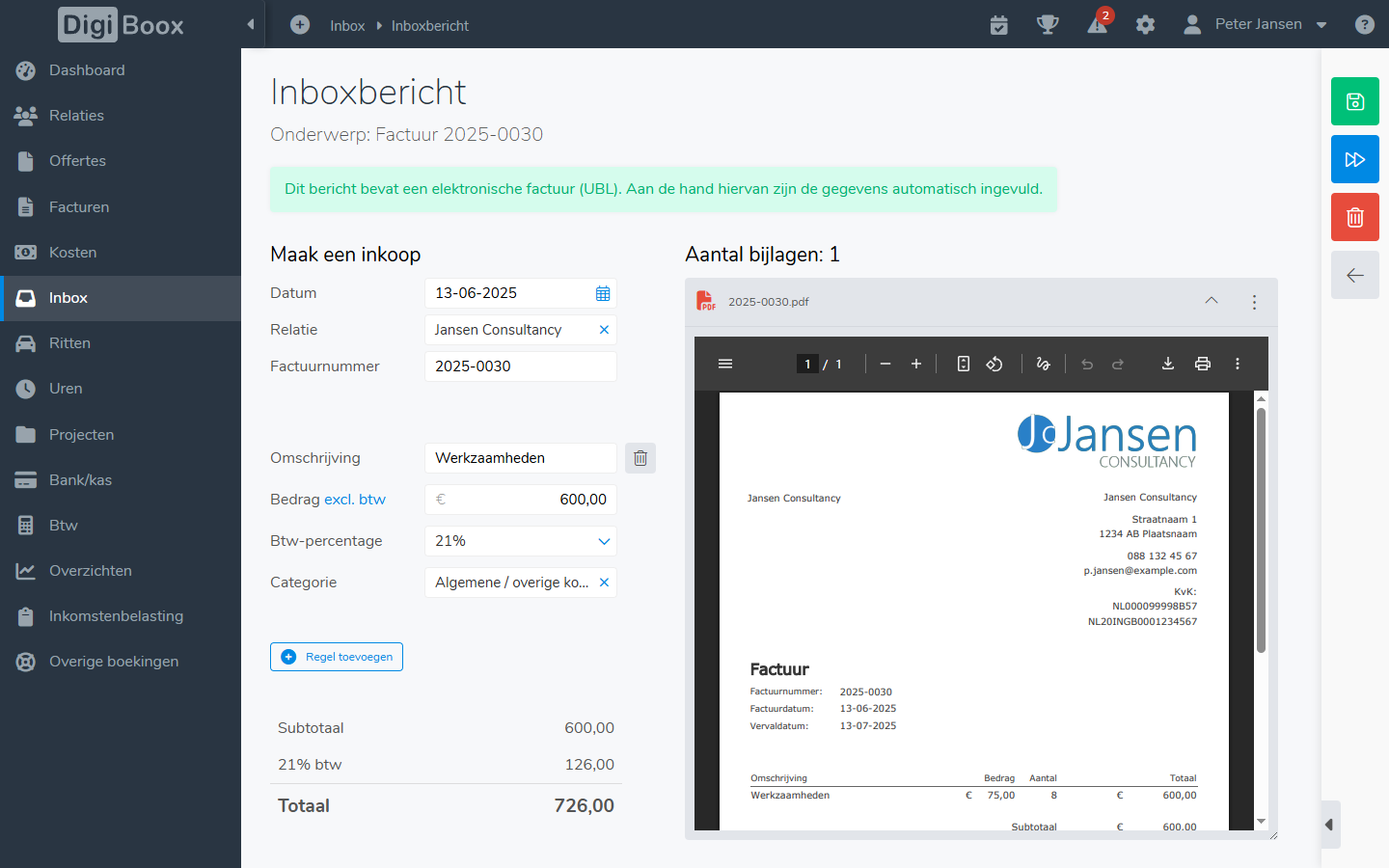Clear the Jansen Consultancy relation

[604, 330]
